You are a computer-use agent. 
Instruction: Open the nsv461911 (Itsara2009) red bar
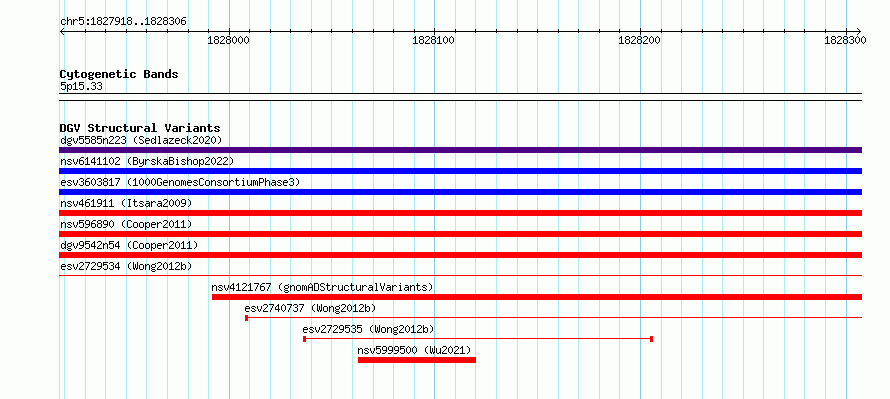460,213
